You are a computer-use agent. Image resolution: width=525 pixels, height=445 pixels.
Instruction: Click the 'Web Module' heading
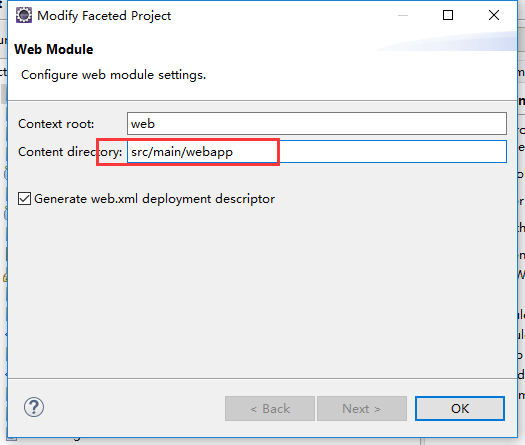tap(54, 49)
